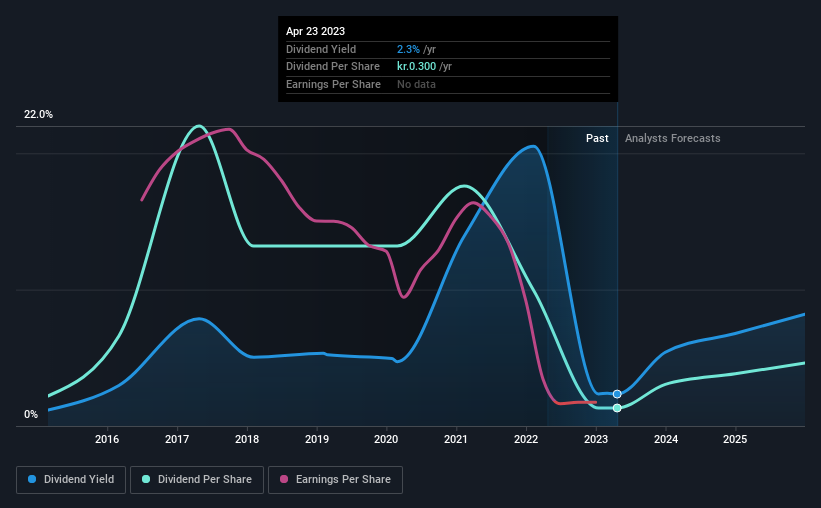Click the 2021 x-axis label
This screenshot has height=508, width=821.
[456, 439]
